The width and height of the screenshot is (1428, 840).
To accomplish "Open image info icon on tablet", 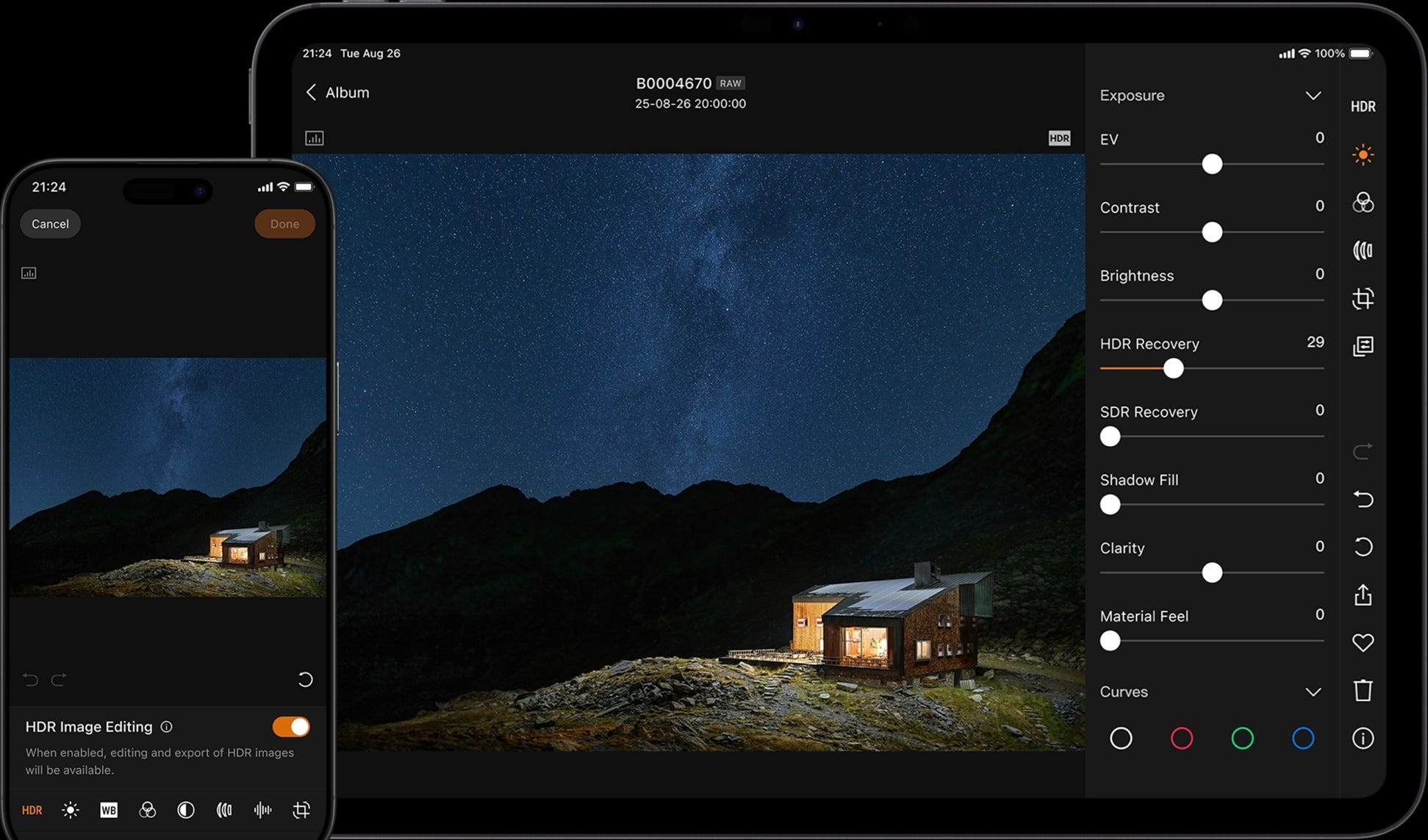I will [x=1363, y=738].
